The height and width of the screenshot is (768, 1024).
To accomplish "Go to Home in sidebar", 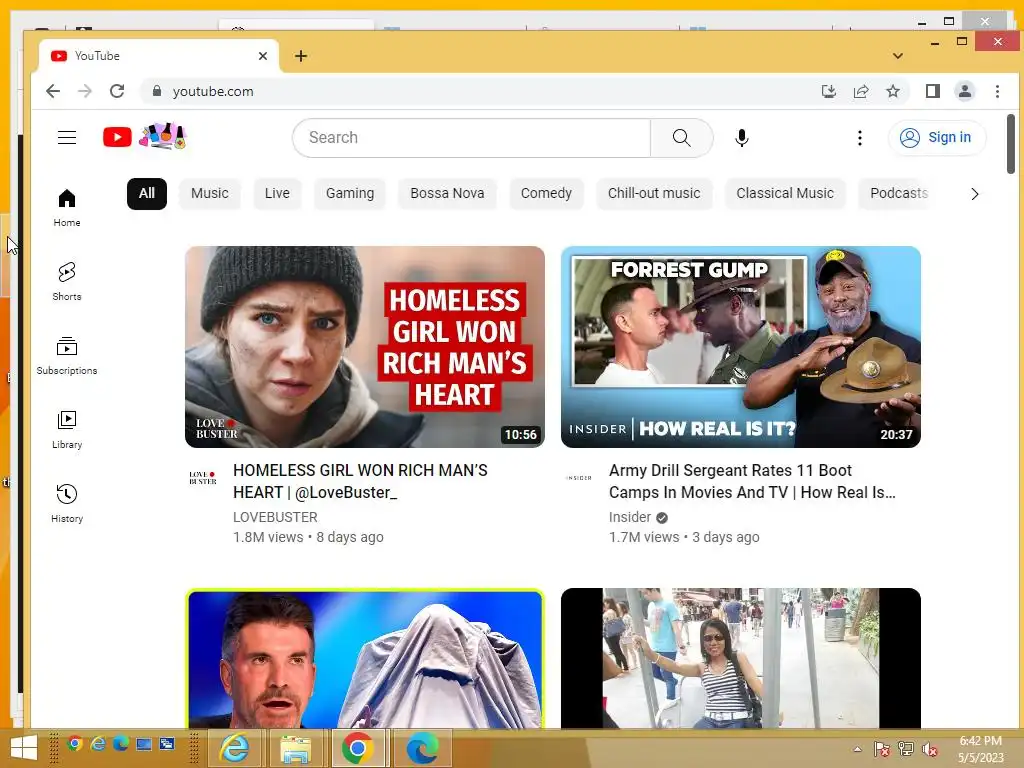I will click(x=67, y=208).
